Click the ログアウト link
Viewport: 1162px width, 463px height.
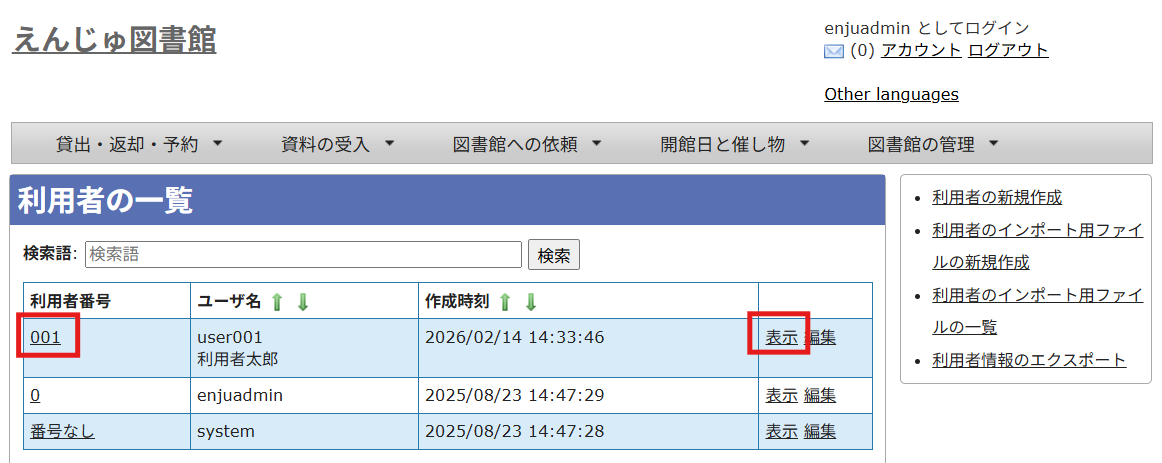pos(1008,50)
